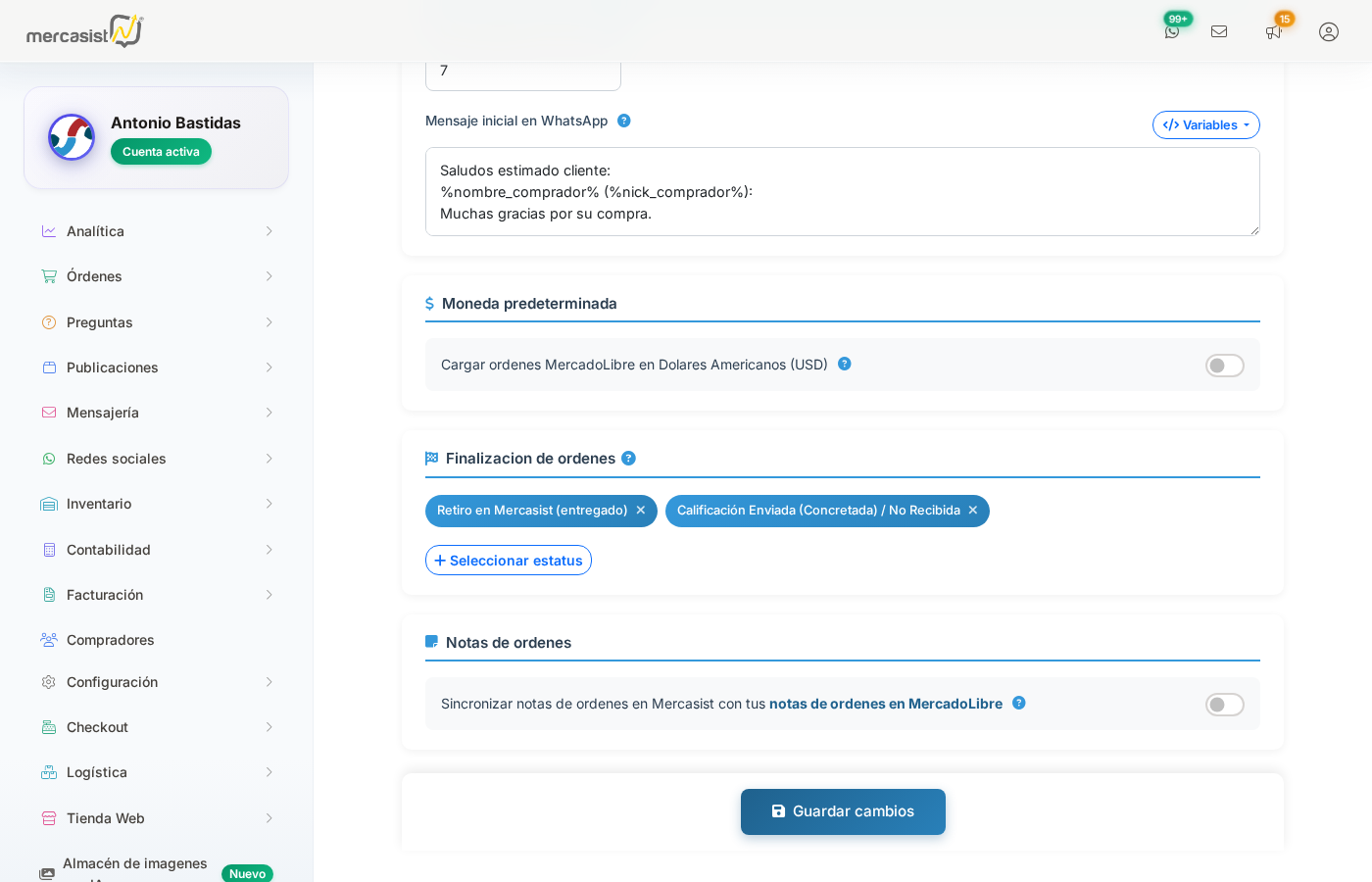
Task: Enable cargar ordenes en Dolares Americanos toggle
Action: pyautogui.click(x=1224, y=365)
